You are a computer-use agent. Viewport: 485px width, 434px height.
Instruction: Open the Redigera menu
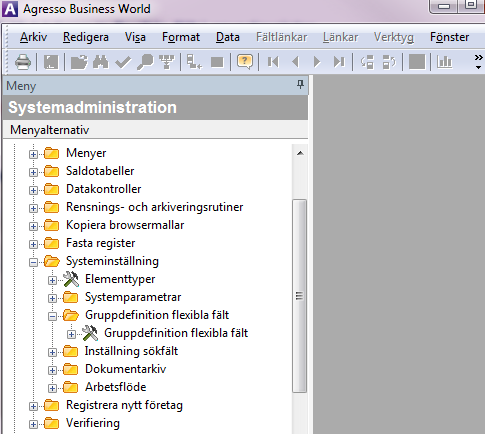click(x=86, y=37)
